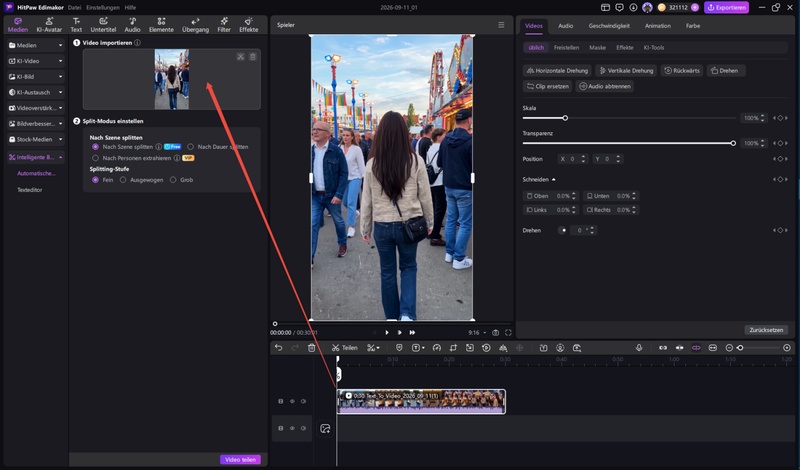
Task: Click the speed gauge icon in timeline toolbar
Action: click(x=437, y=348)
